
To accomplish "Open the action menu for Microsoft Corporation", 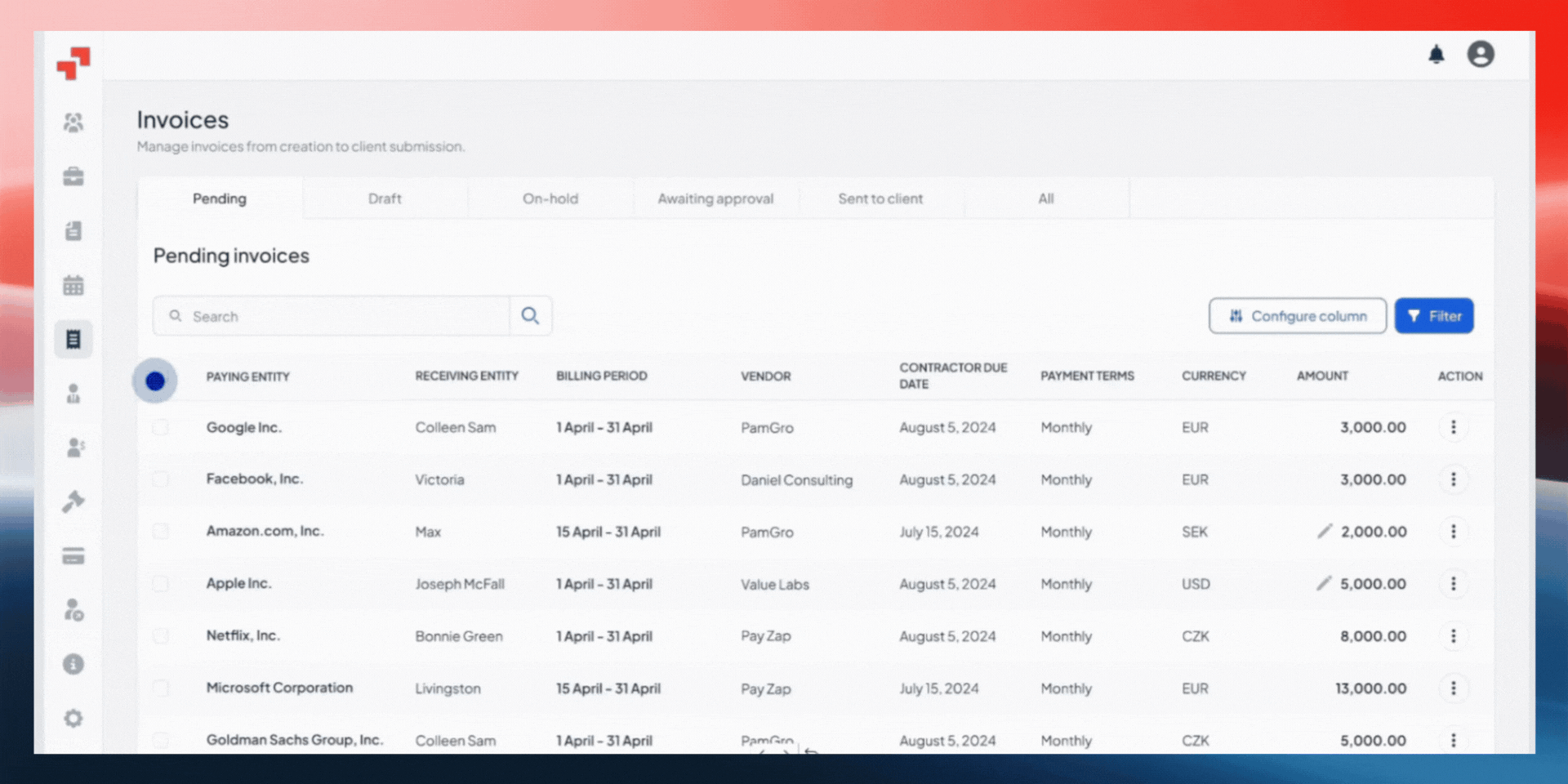I will click(1454, 688).
